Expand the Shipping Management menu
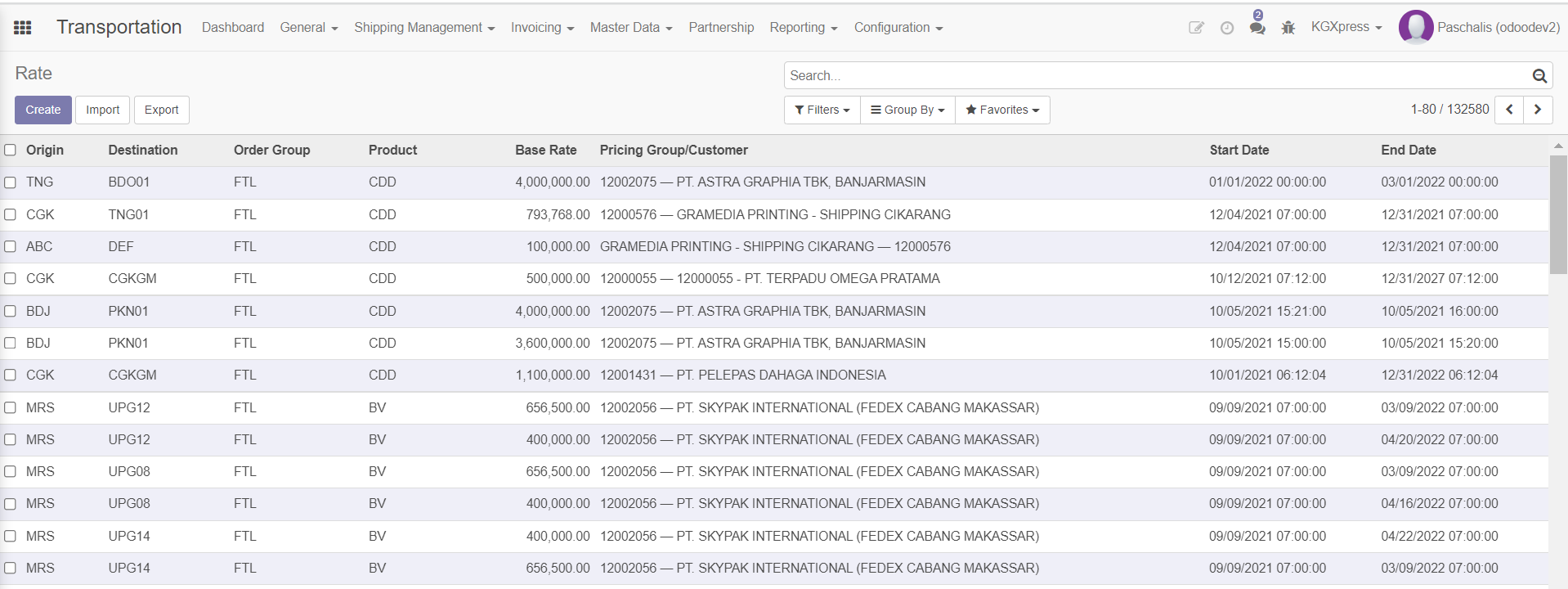This screenshot has height=589, width=1568. (424, 28)
